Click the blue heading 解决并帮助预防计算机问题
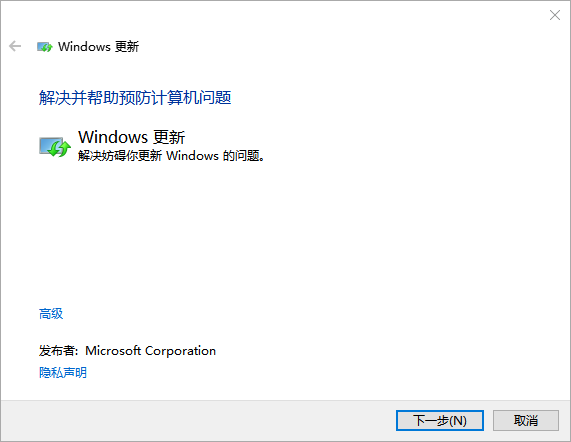The image size is (571, 442). coord(135,97)
